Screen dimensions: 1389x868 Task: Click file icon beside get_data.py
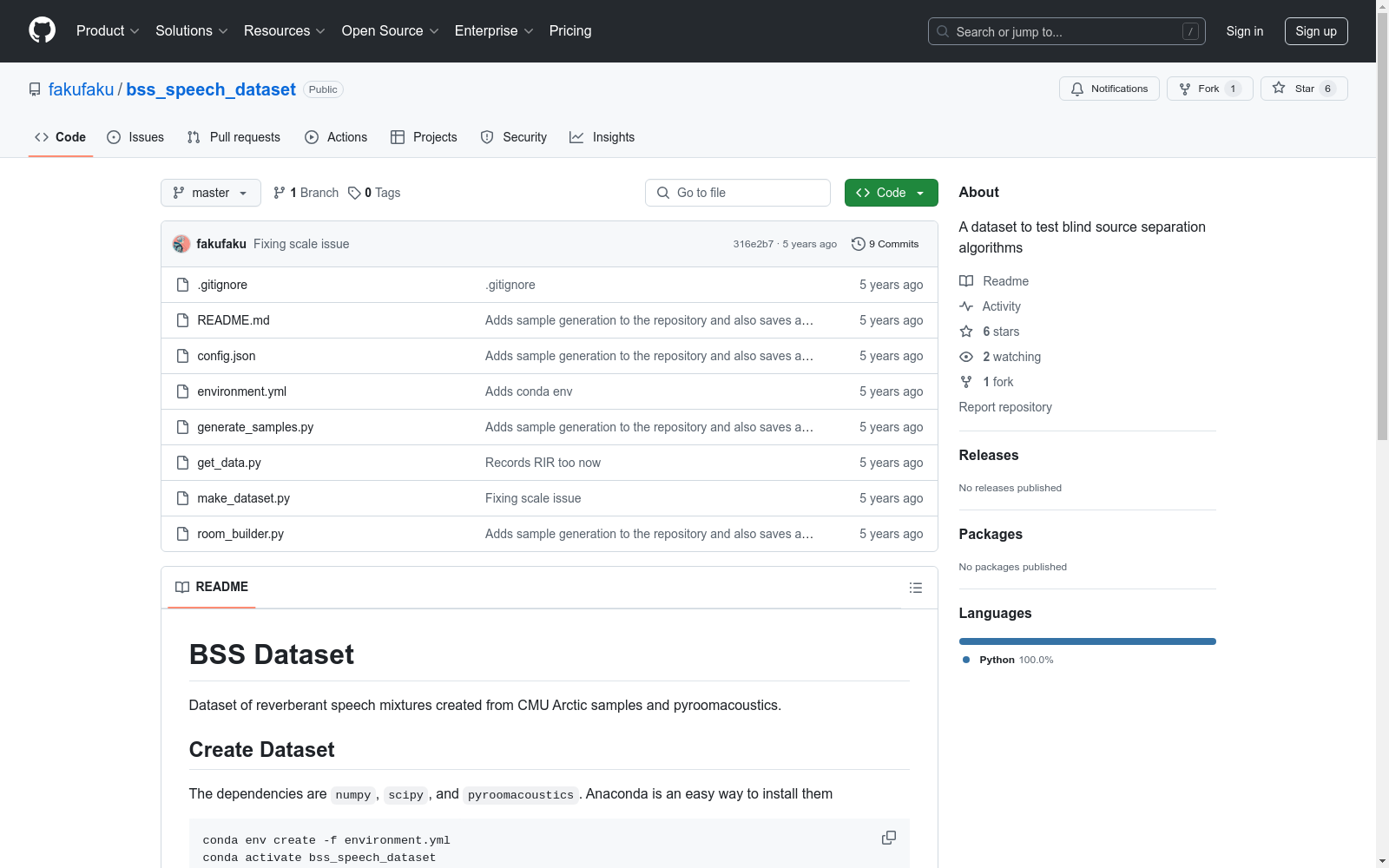pos(182,463)
